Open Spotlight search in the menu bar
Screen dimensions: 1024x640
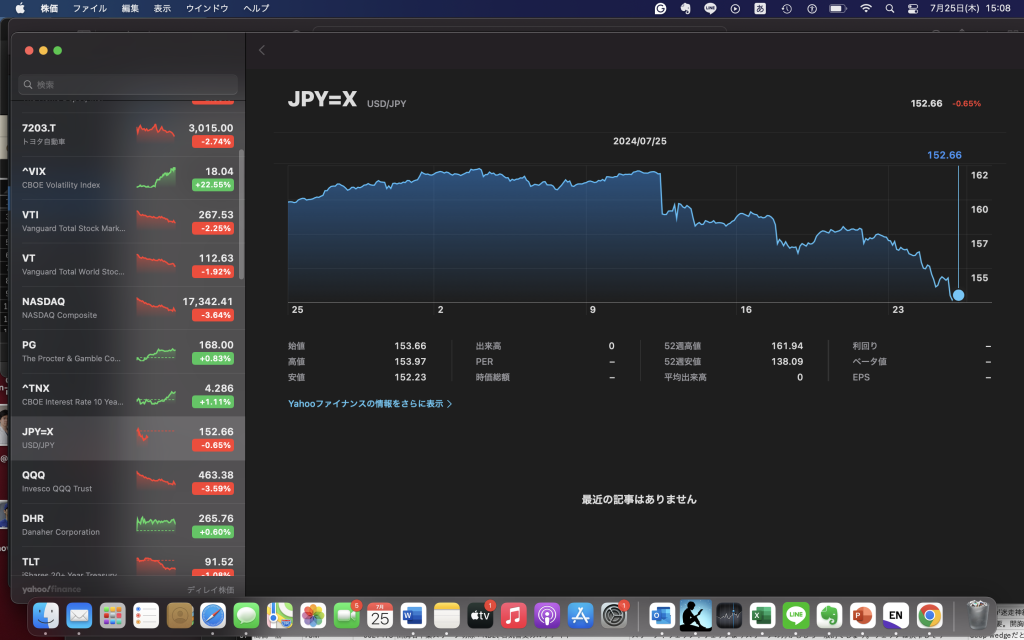889,8
